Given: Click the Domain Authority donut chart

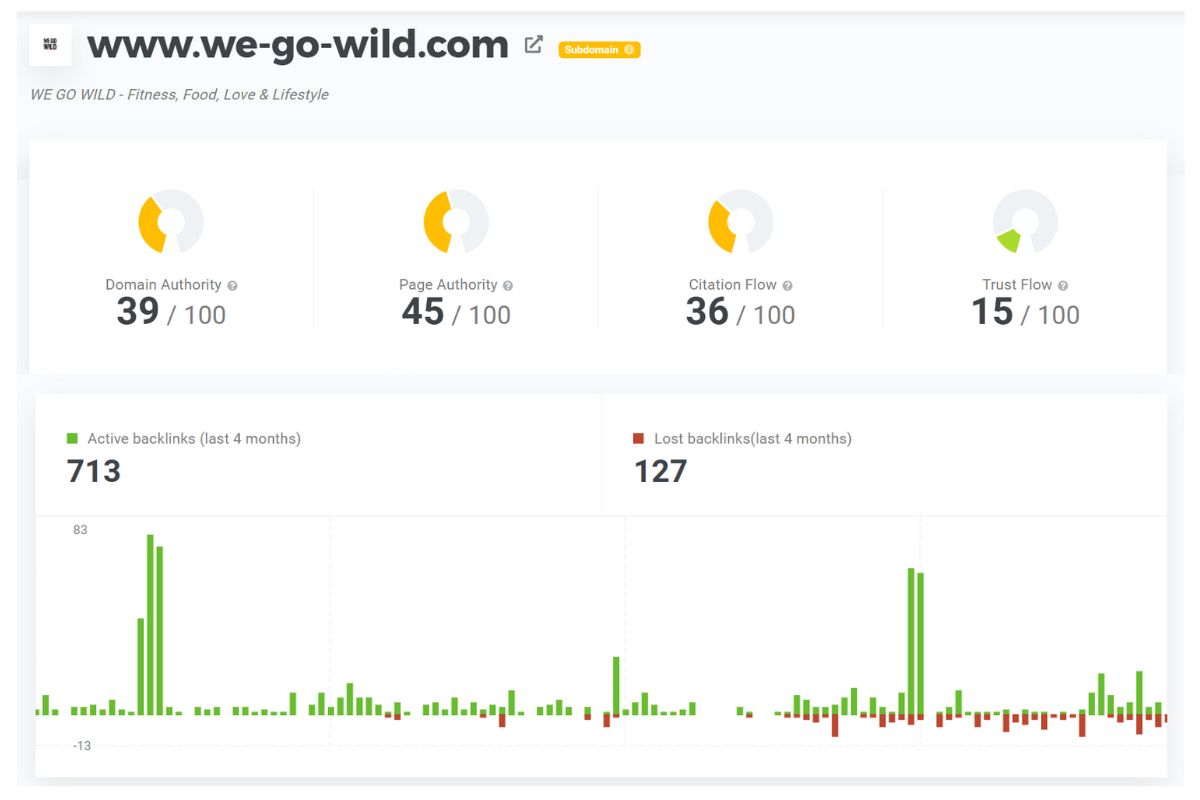Looking at the screenshot, I should [x=171, y=221].
